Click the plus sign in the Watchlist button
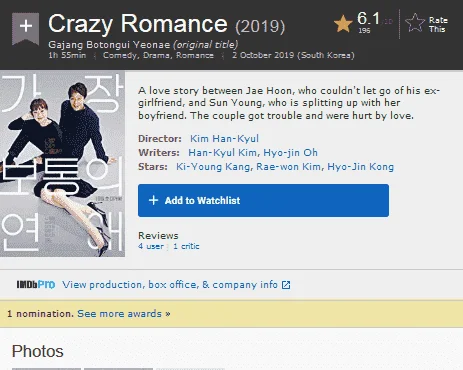 (x=153, y=200)
